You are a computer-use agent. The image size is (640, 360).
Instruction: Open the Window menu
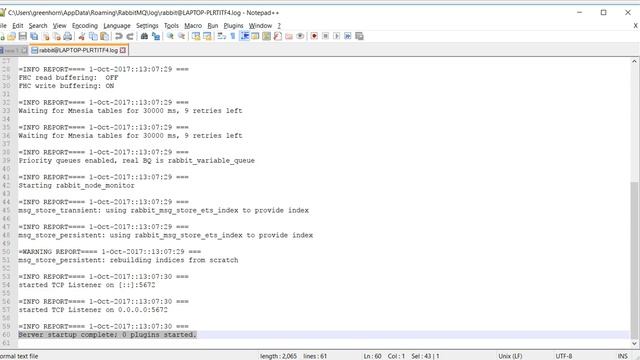tap(260, 25)
